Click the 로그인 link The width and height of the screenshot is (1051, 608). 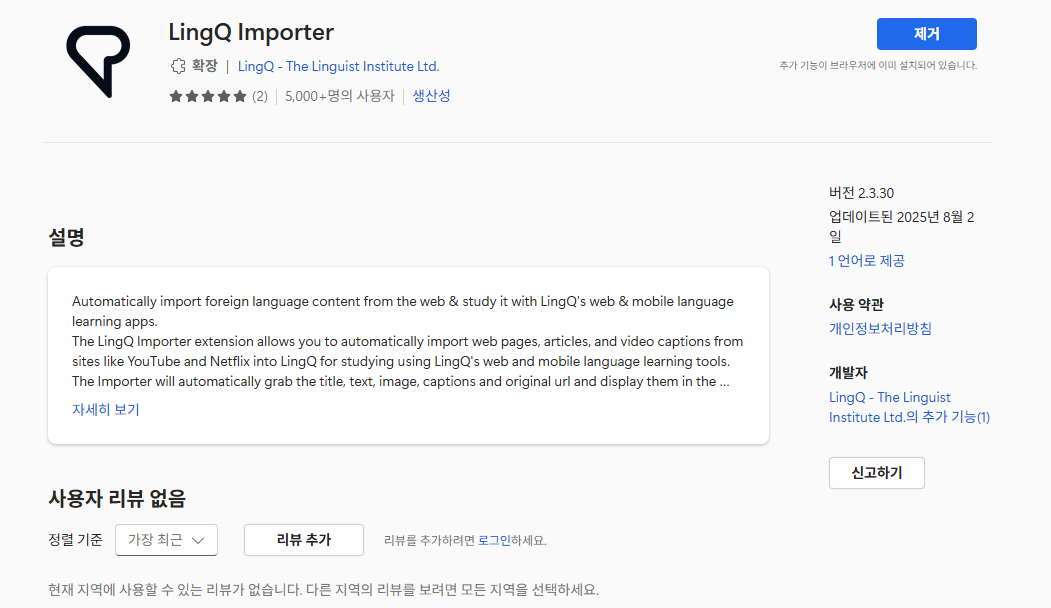(x=494, y=540)
